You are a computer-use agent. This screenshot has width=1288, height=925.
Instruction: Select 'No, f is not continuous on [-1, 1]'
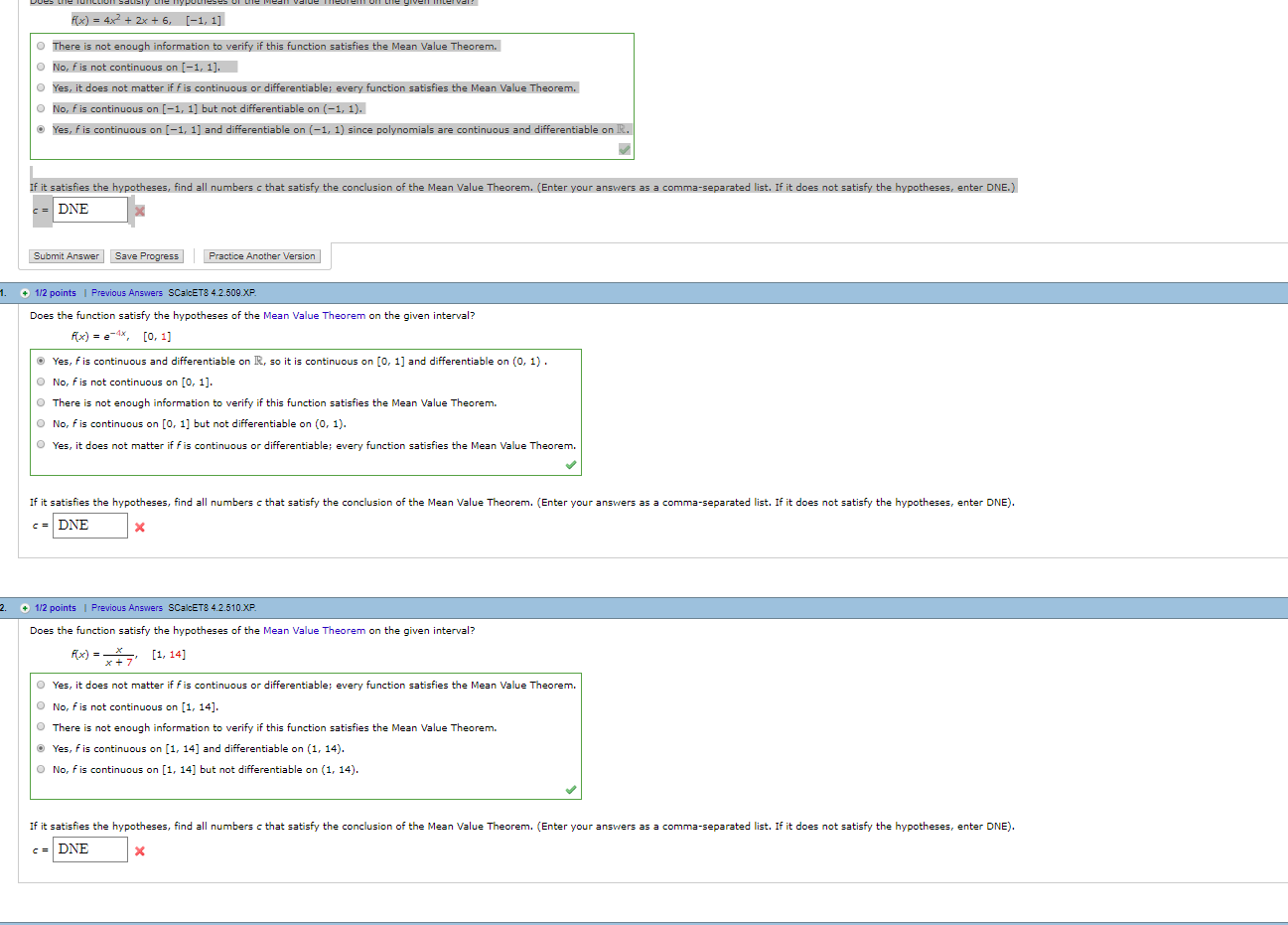pyautogui.click(x=41, y=67)
